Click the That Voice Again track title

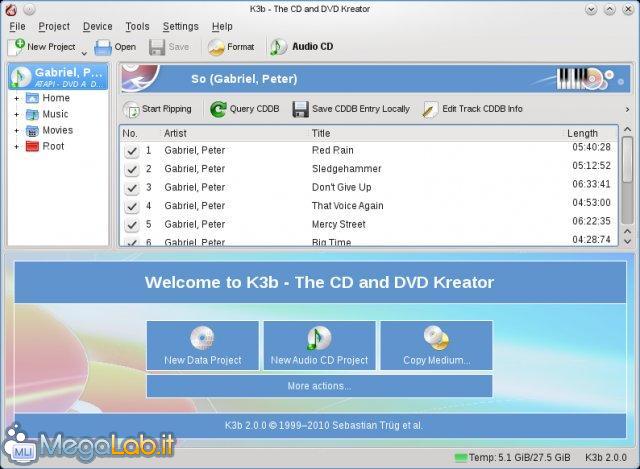click(x=348, y=206)
